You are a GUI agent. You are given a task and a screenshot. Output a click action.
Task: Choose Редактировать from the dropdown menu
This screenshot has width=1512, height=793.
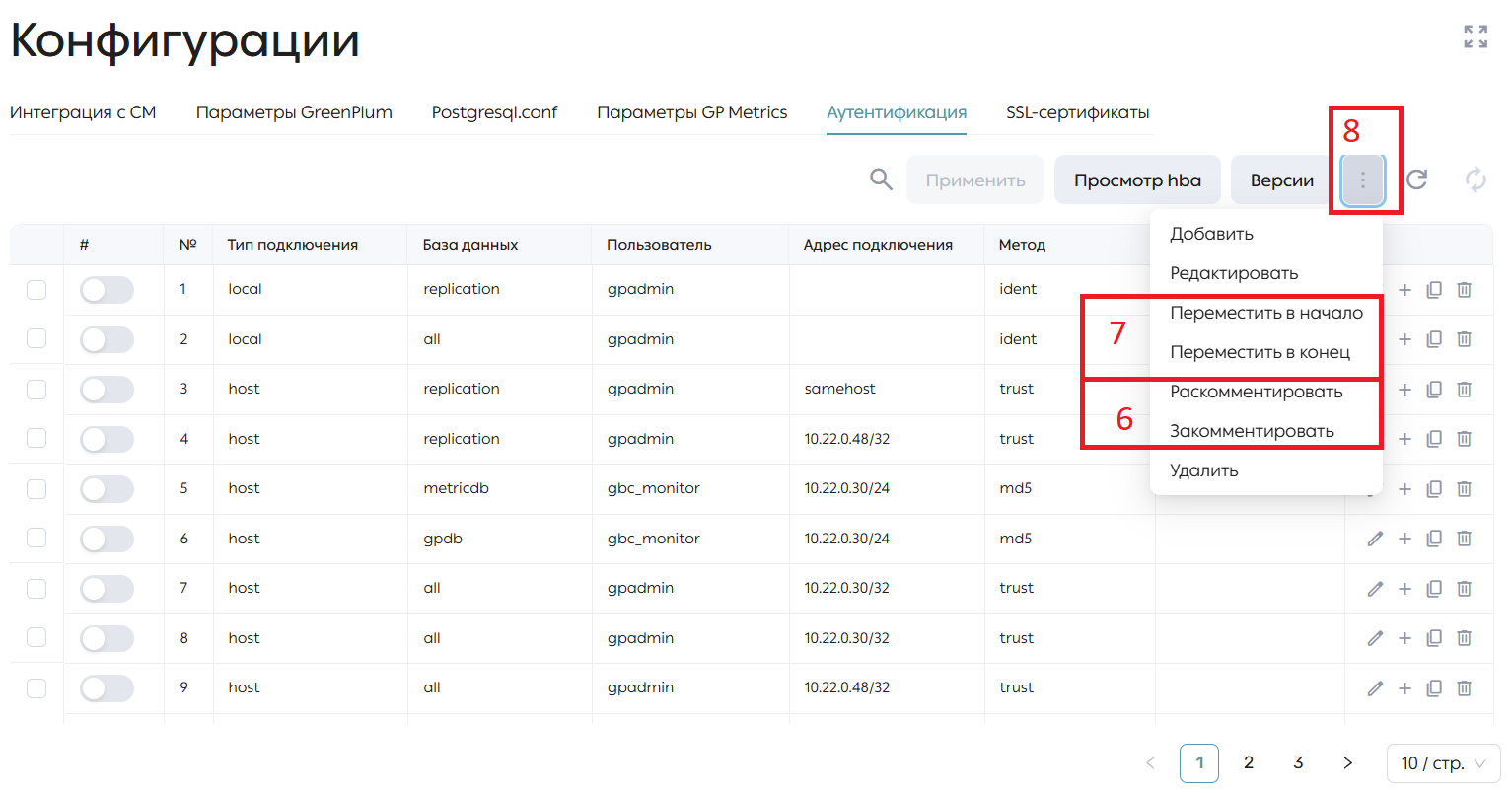point(1266,273)
